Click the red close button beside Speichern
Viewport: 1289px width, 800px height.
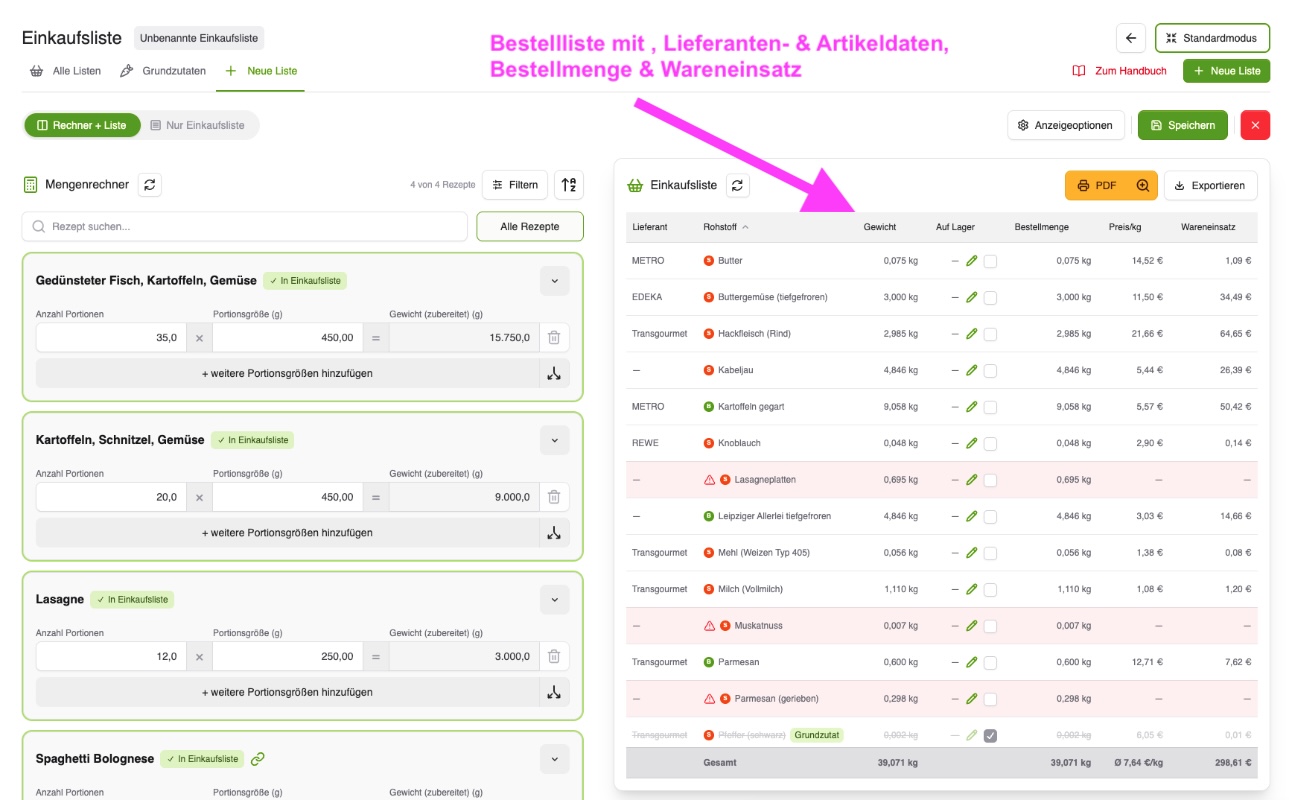[x=1255, y=125]
